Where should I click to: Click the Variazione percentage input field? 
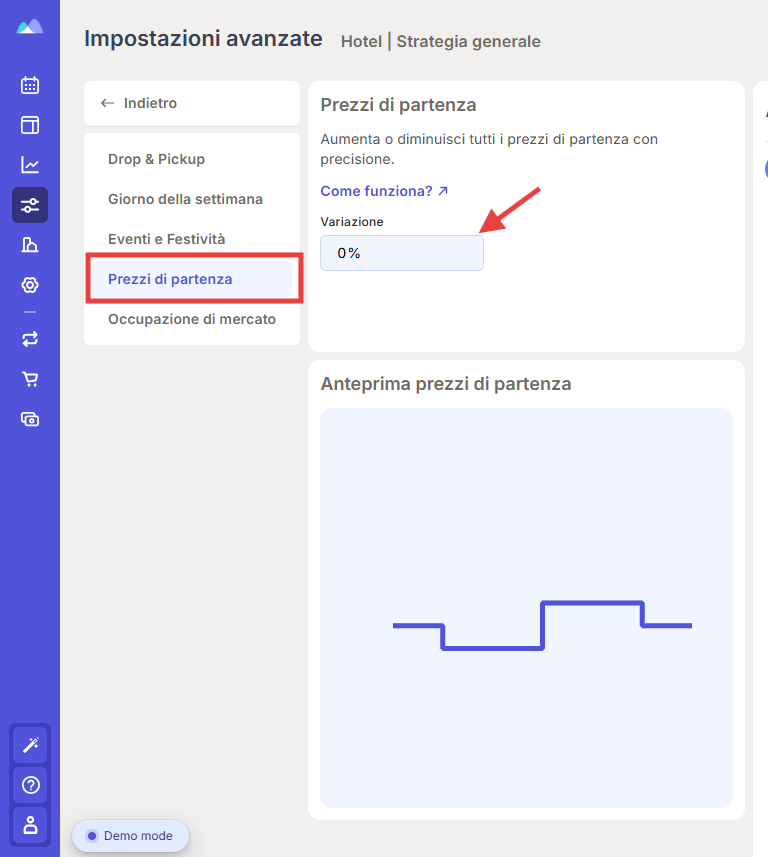tap(402, 253)
